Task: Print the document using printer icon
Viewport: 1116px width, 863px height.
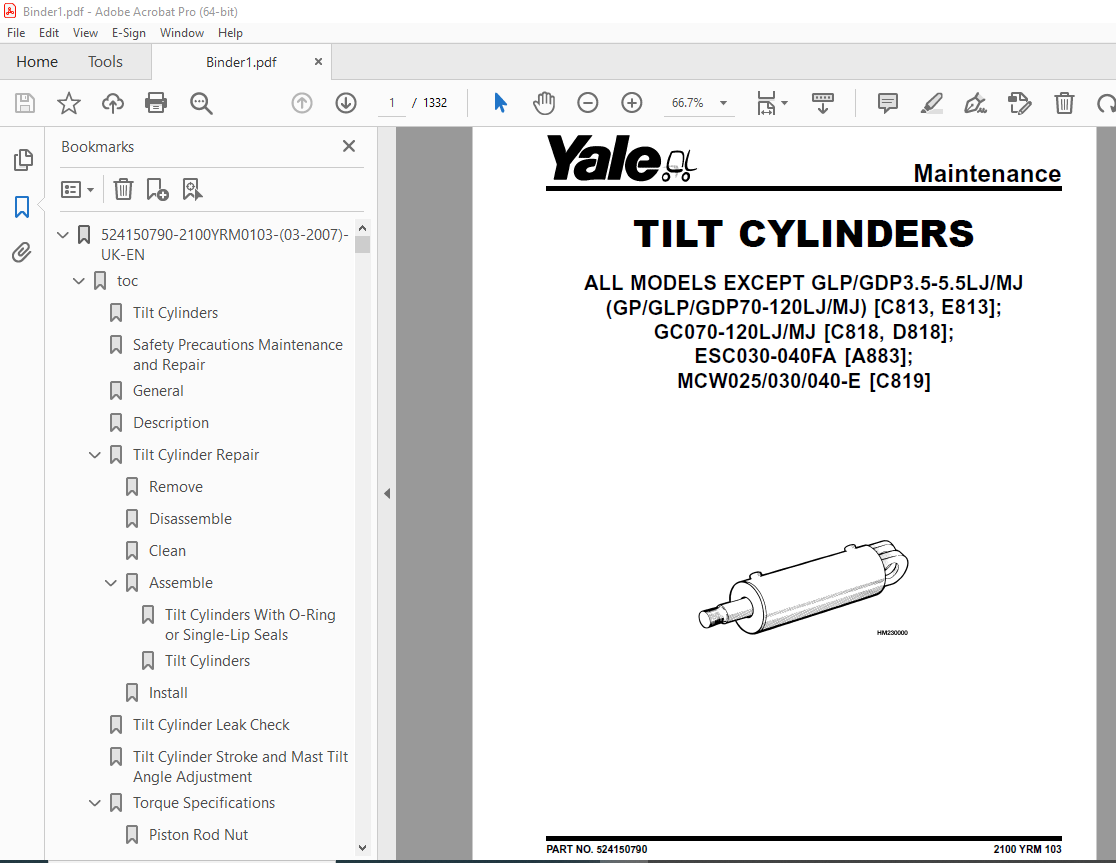Action: click(156, 103)
